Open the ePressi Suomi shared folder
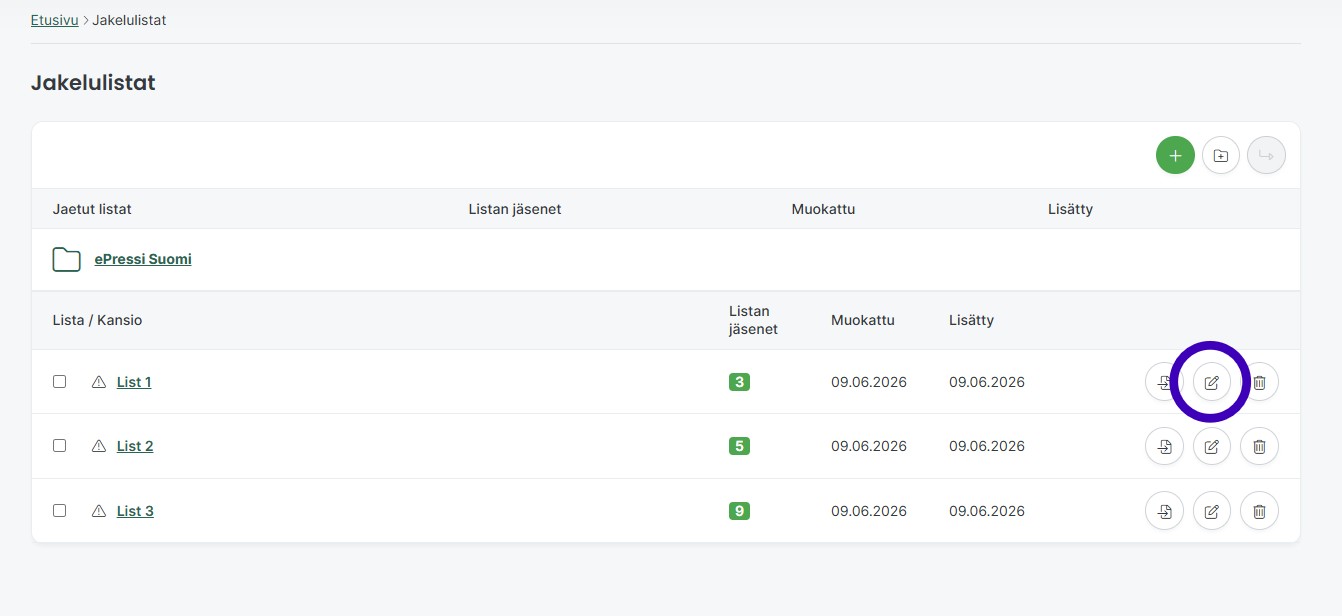 143,259
